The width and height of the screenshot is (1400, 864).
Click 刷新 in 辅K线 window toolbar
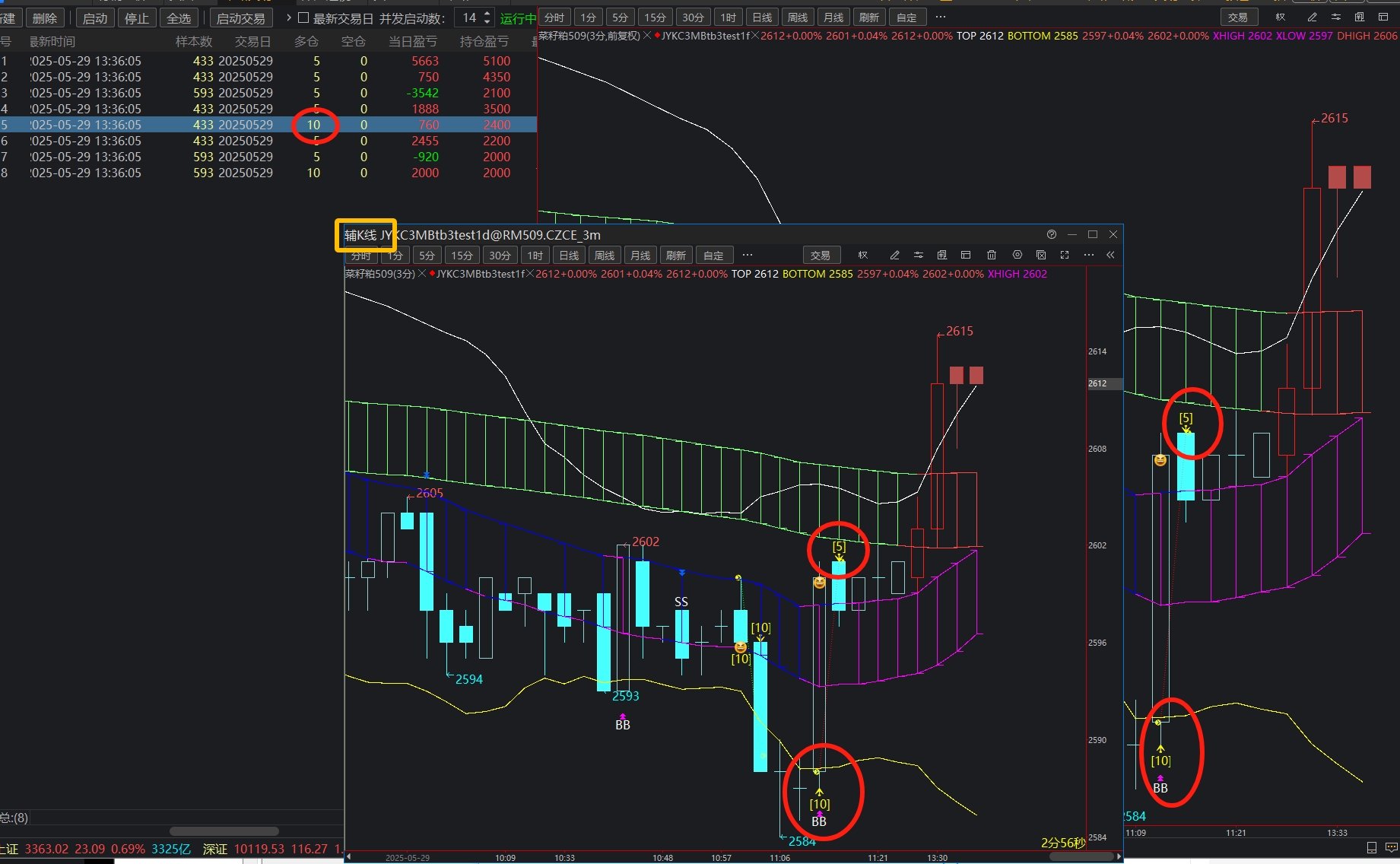[675, 256]
